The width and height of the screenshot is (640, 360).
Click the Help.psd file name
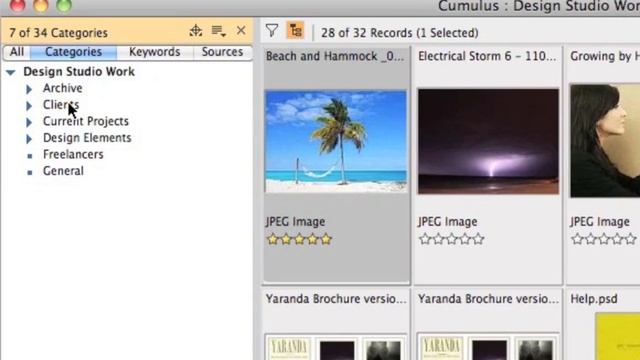coord(594,299)
